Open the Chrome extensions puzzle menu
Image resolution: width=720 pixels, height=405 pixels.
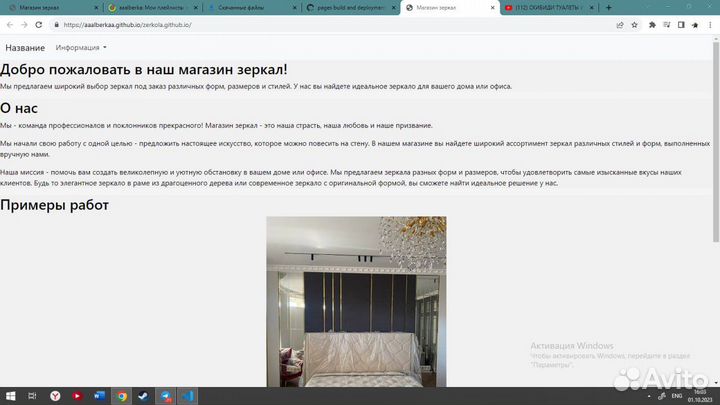(652, 25)
